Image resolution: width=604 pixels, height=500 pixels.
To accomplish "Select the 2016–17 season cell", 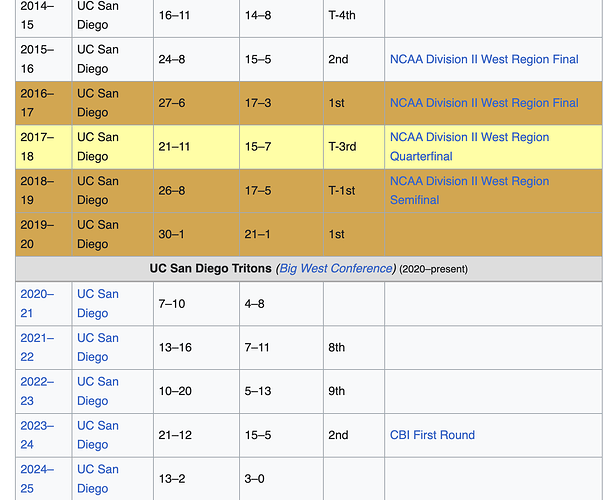I will coord(44,103).
